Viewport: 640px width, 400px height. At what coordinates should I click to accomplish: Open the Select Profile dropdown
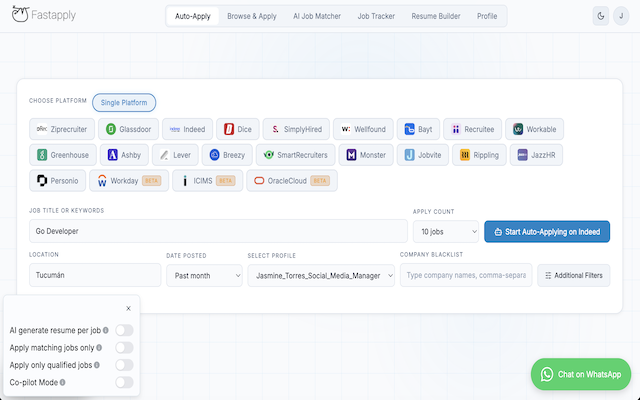click(321, 276)
